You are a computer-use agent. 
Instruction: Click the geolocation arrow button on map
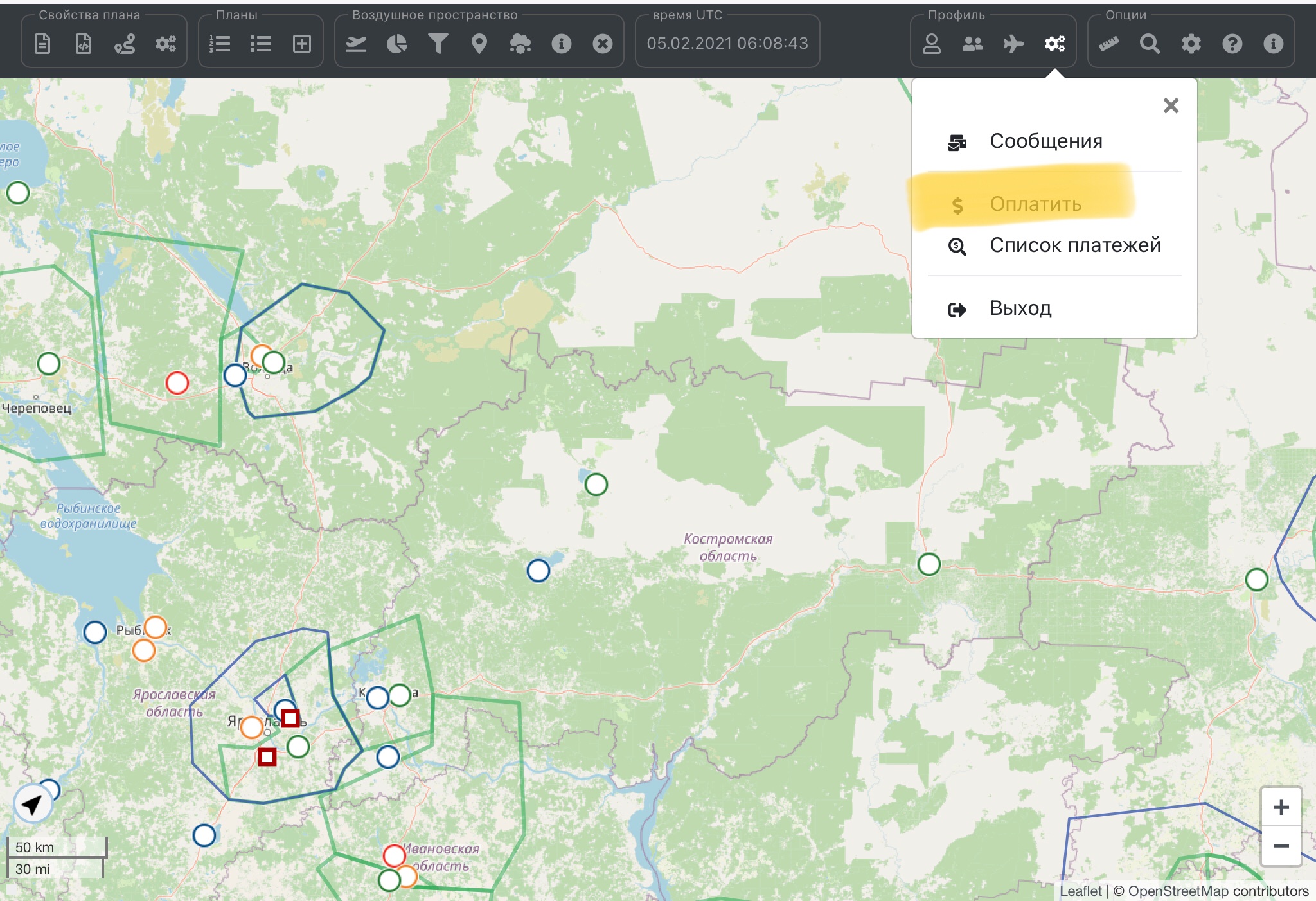click(32, 804)
